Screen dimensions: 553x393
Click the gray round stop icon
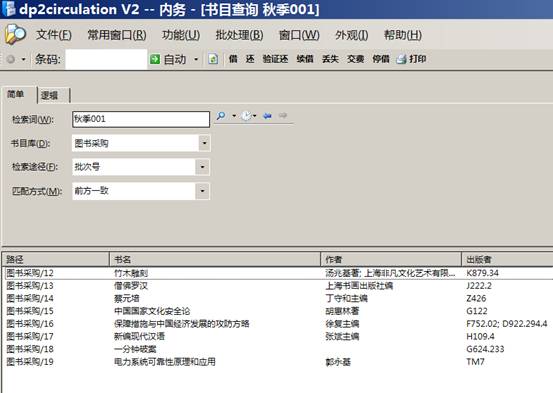pos(11,59)
